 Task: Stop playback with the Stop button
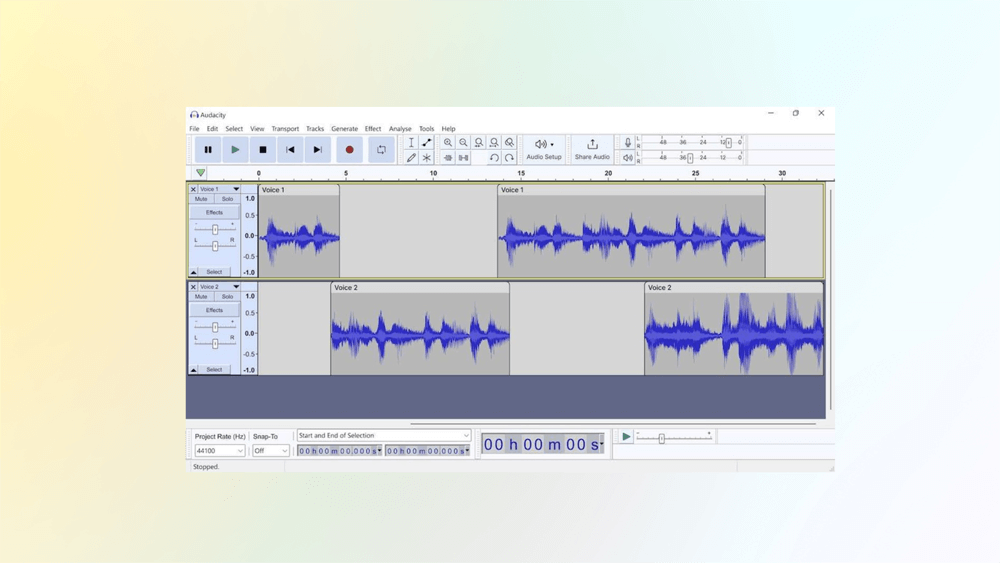(263, 150)
